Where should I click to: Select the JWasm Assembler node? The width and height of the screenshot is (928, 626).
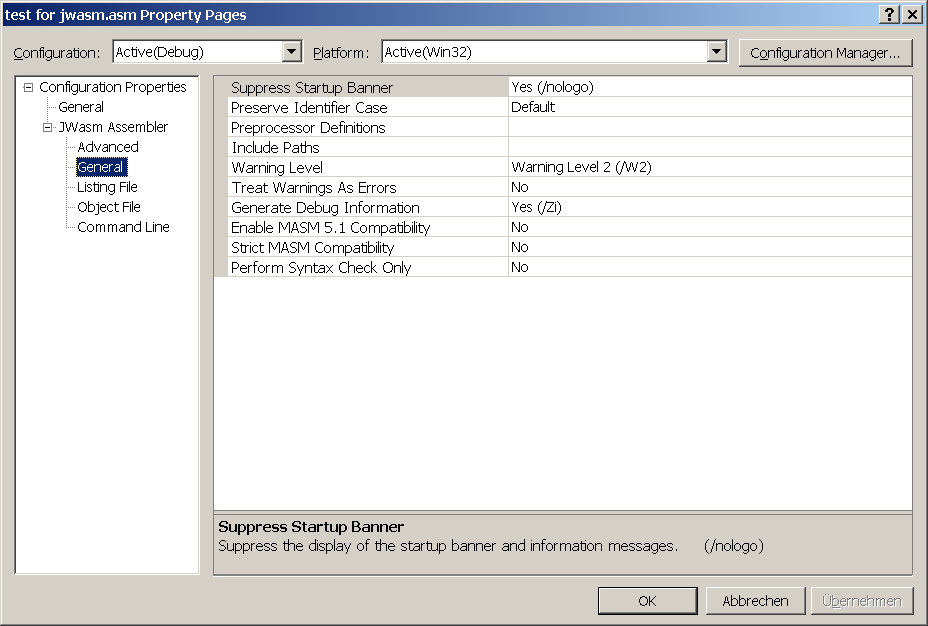click(x=113, y=127)
